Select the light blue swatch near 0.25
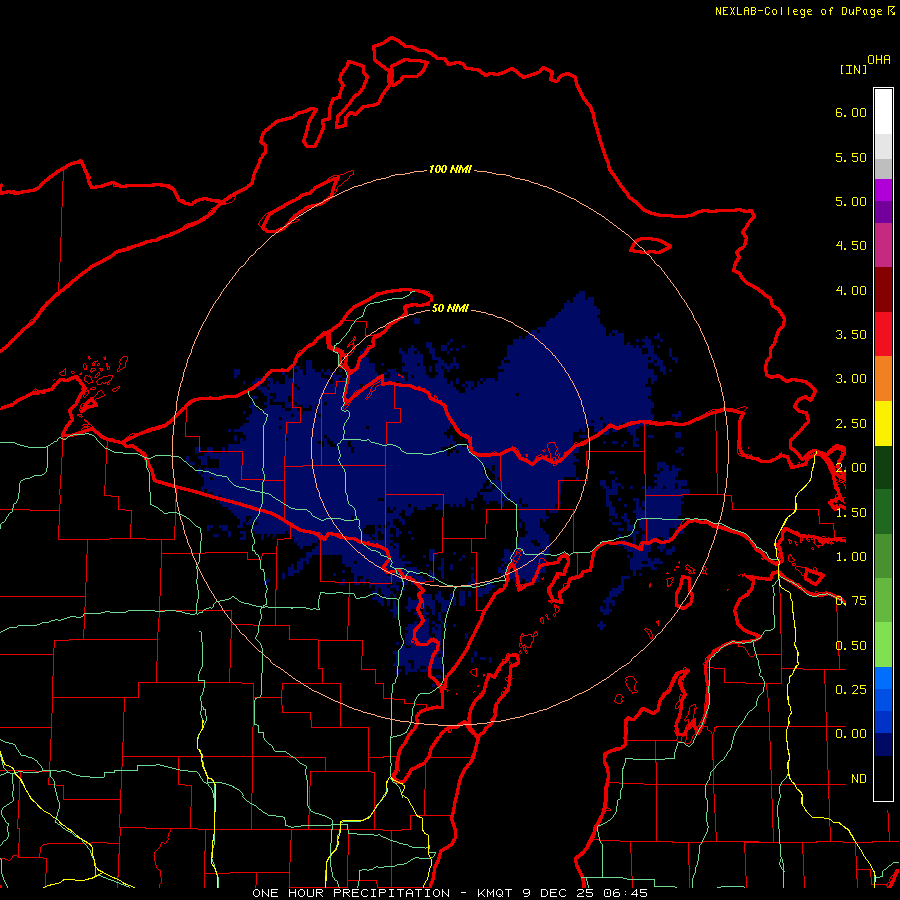The width and height of the screenshot is (900, 900). pos(883,678)
